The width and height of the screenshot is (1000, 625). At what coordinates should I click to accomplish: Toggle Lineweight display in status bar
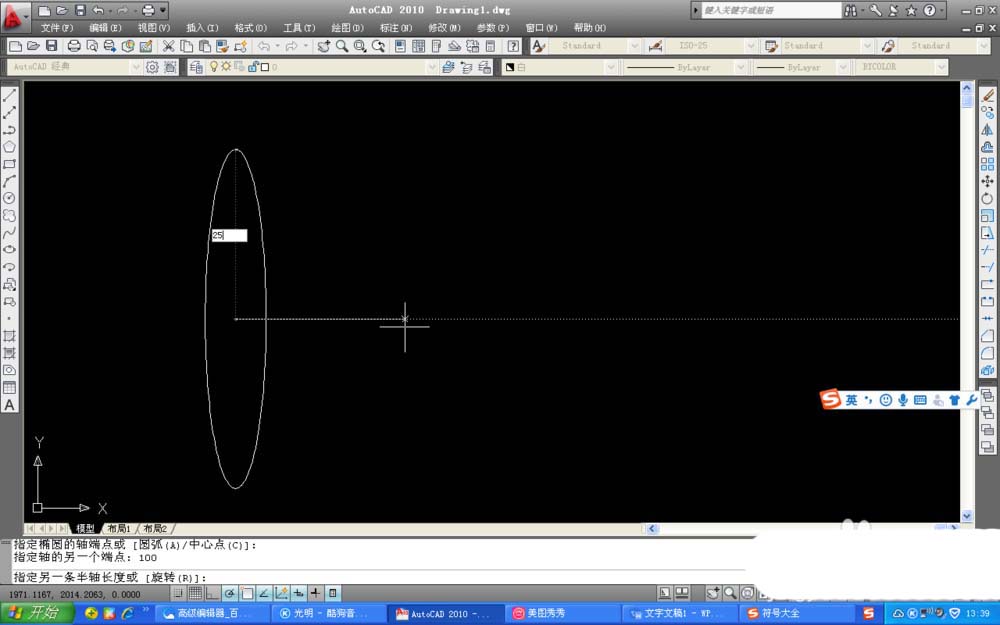coord(316,594)
